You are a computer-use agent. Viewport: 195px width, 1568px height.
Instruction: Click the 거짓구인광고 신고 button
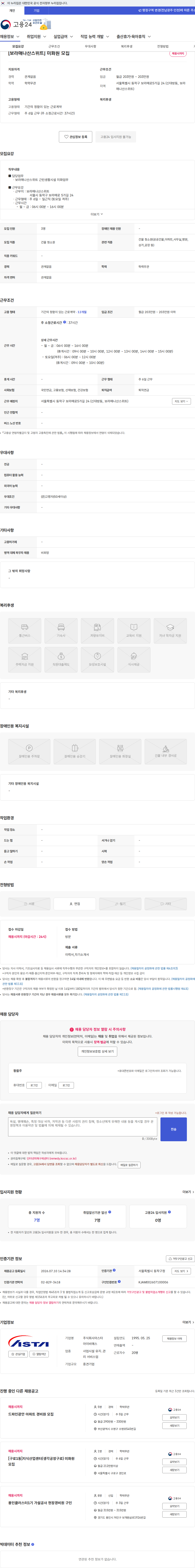click(180, 1259)
